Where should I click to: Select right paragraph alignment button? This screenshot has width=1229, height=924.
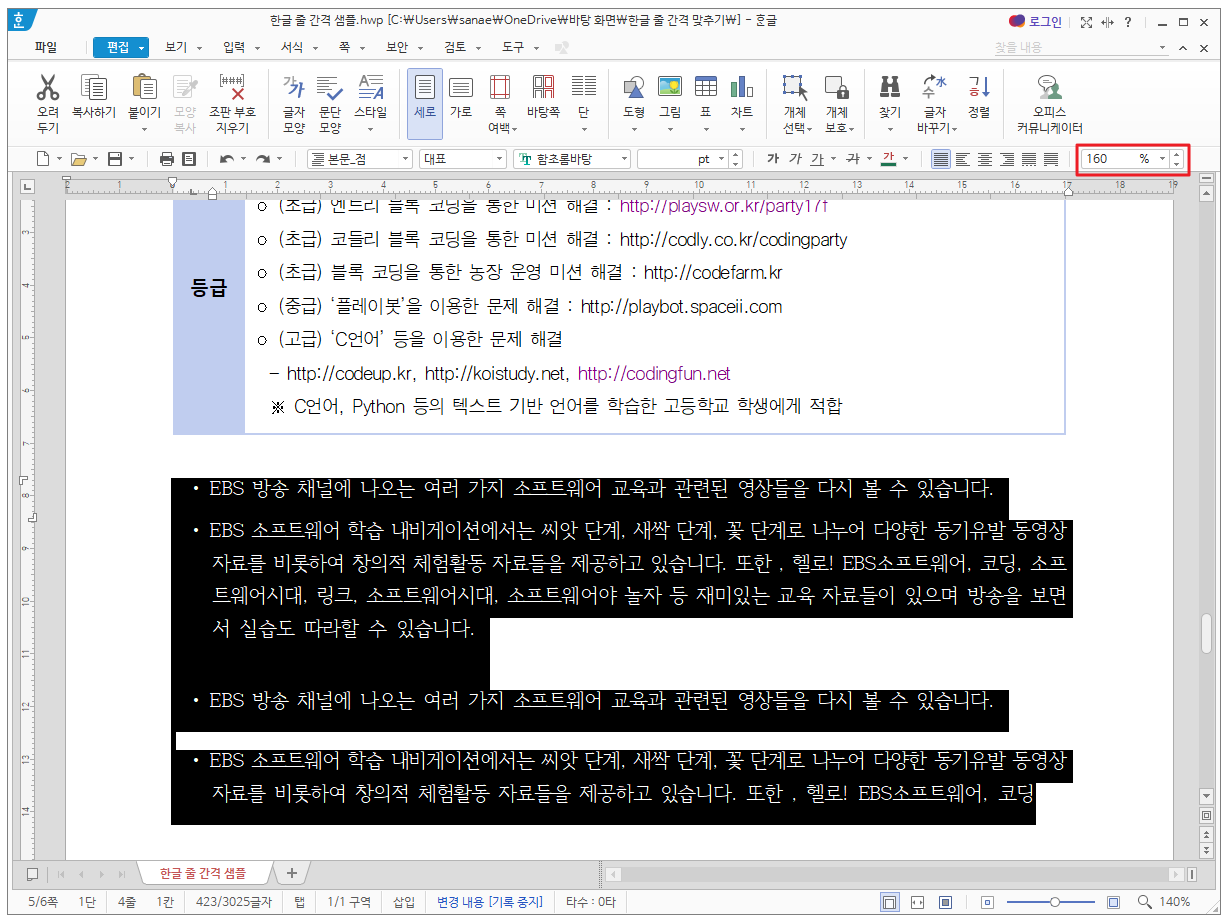tap(1007, 159)
